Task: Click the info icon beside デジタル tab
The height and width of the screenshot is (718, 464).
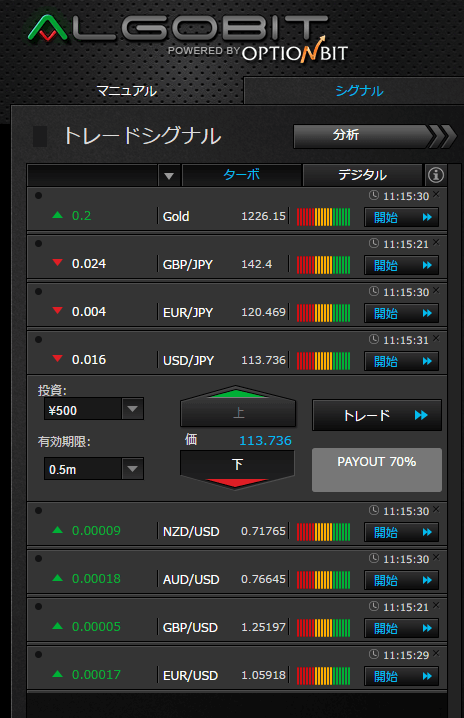Action: (436, 175)
